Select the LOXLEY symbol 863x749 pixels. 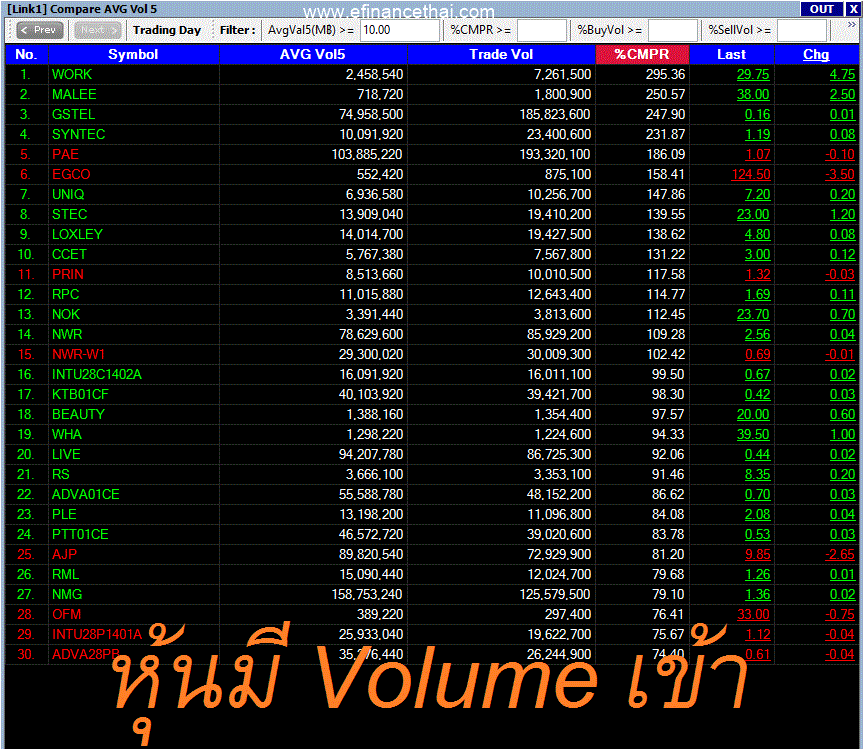[78, 234]
